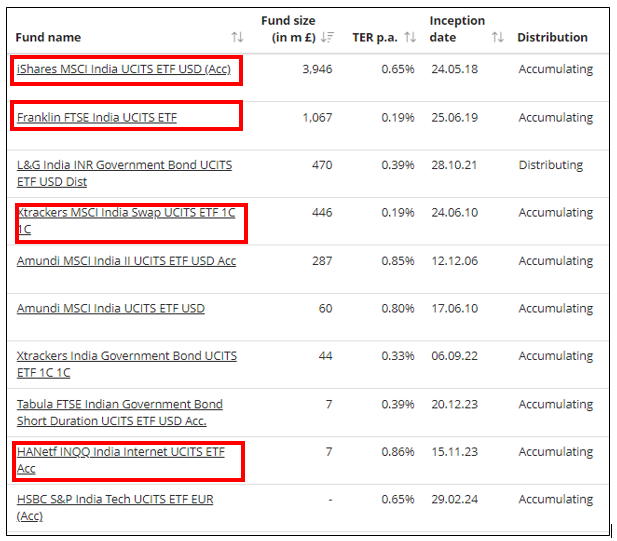Image resolution: width=617 pixels, height=541 pixels.
Task: Sort by Fund size descending icon
Action: pos(327,37)
